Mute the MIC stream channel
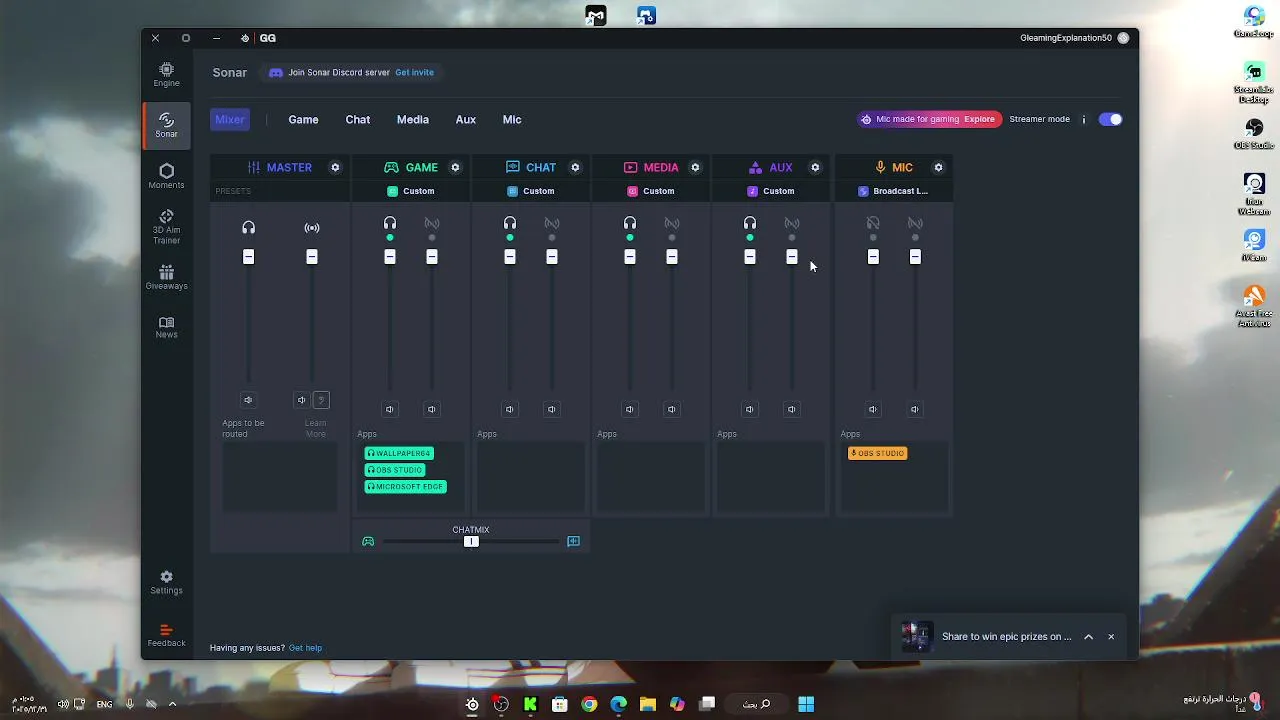The image size is (1280, 720). [x=914, y=409]
